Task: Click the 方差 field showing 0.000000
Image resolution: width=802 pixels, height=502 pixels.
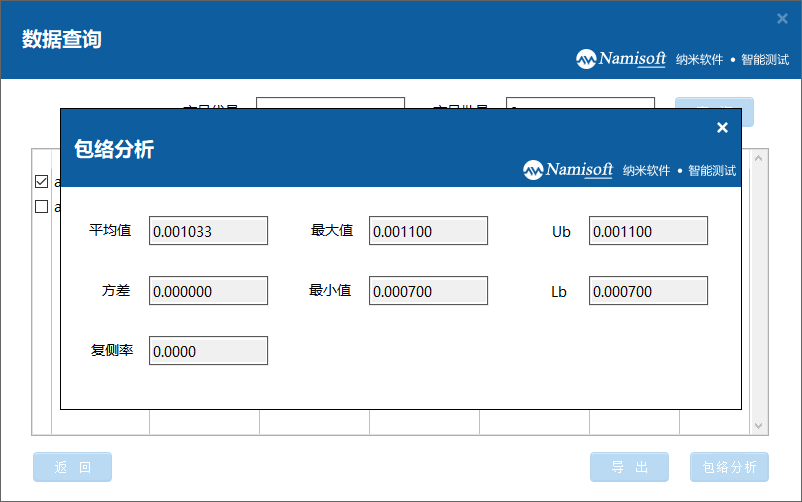Action: pos(208,291)
